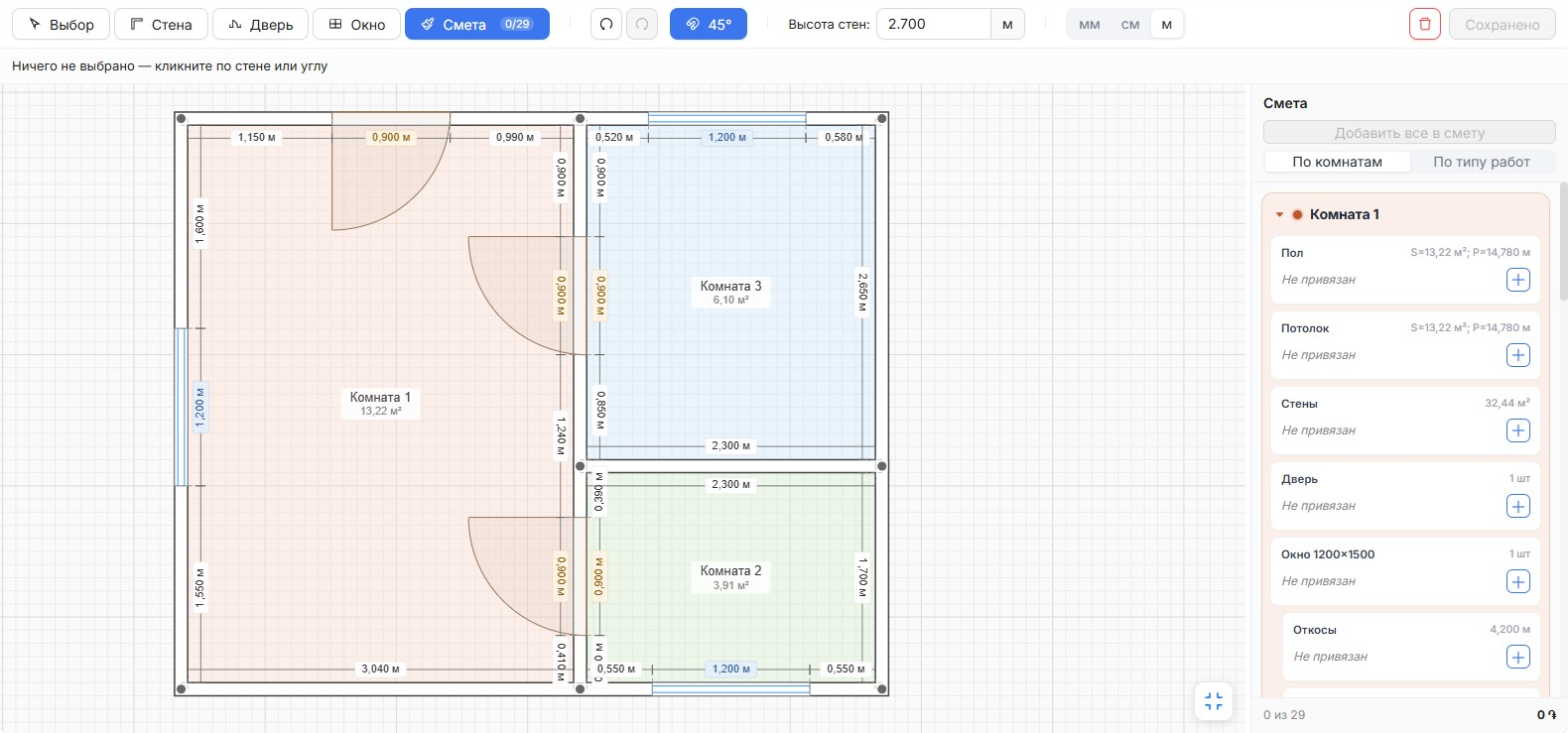Screen dimensions: 1568x733
Task: Click the Стены area value 32,44 м²
Action: [x=1506, y=403]
